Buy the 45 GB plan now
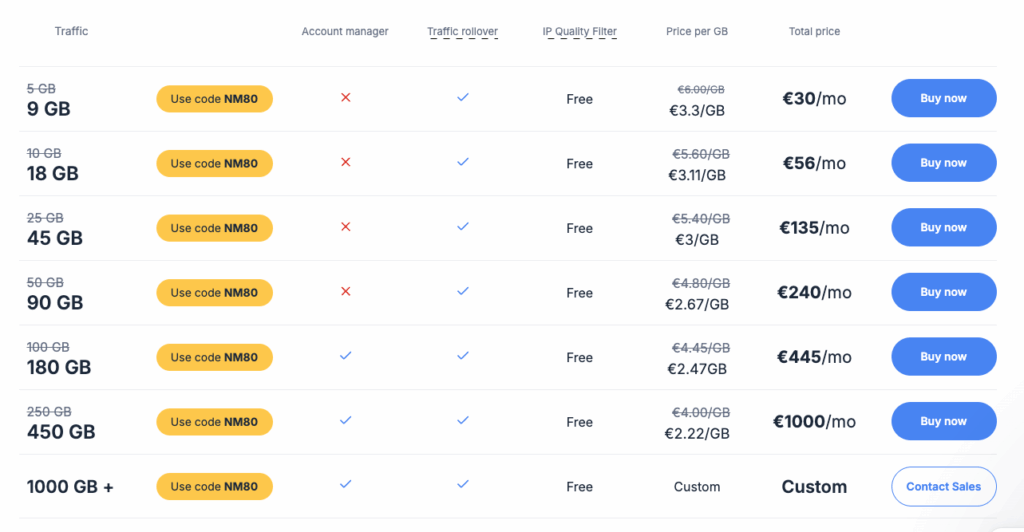Screen dimensions: 1024x532 pos(943,227)
